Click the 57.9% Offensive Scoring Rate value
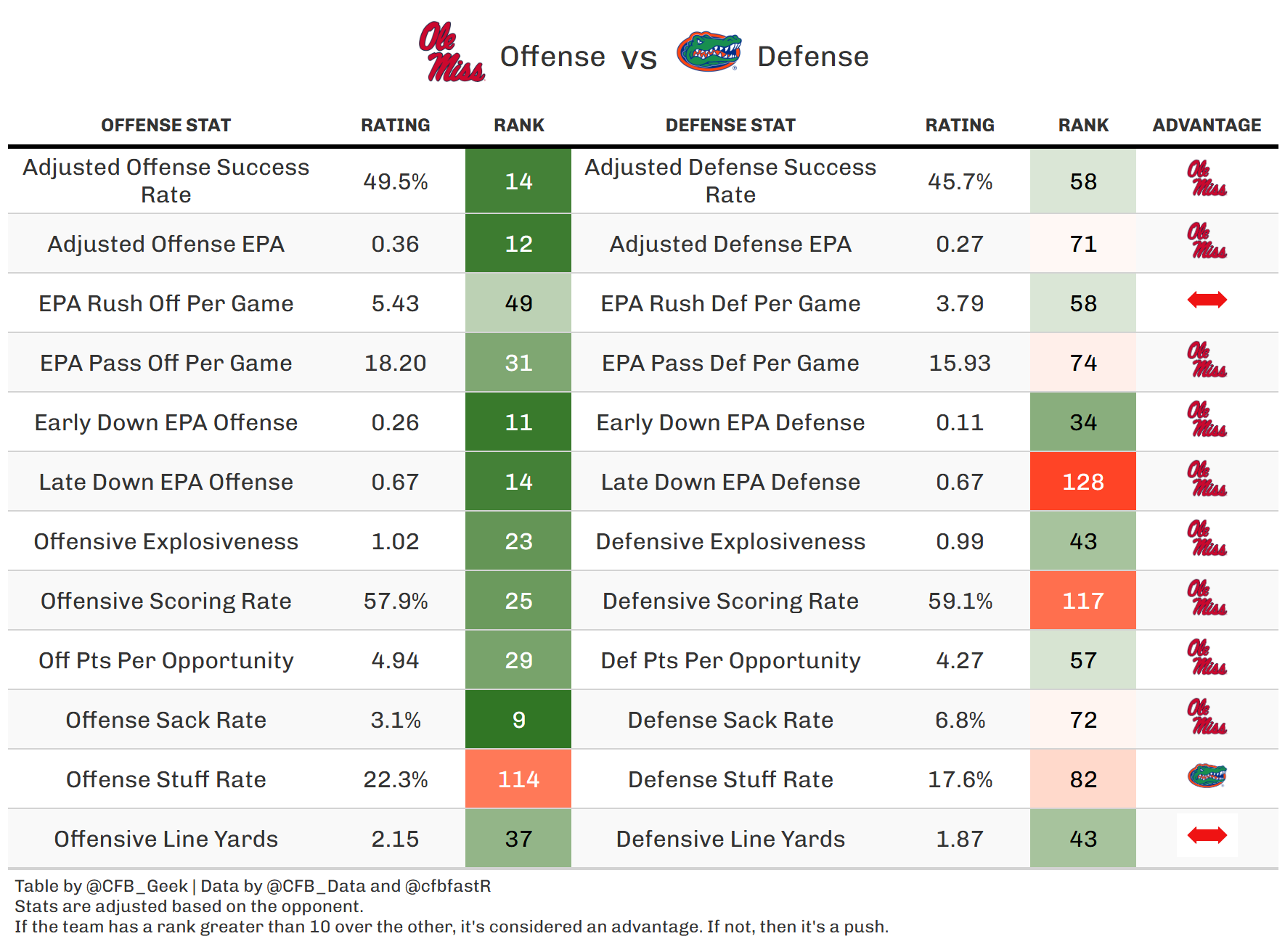1285x952 pixels. point(396,601)
